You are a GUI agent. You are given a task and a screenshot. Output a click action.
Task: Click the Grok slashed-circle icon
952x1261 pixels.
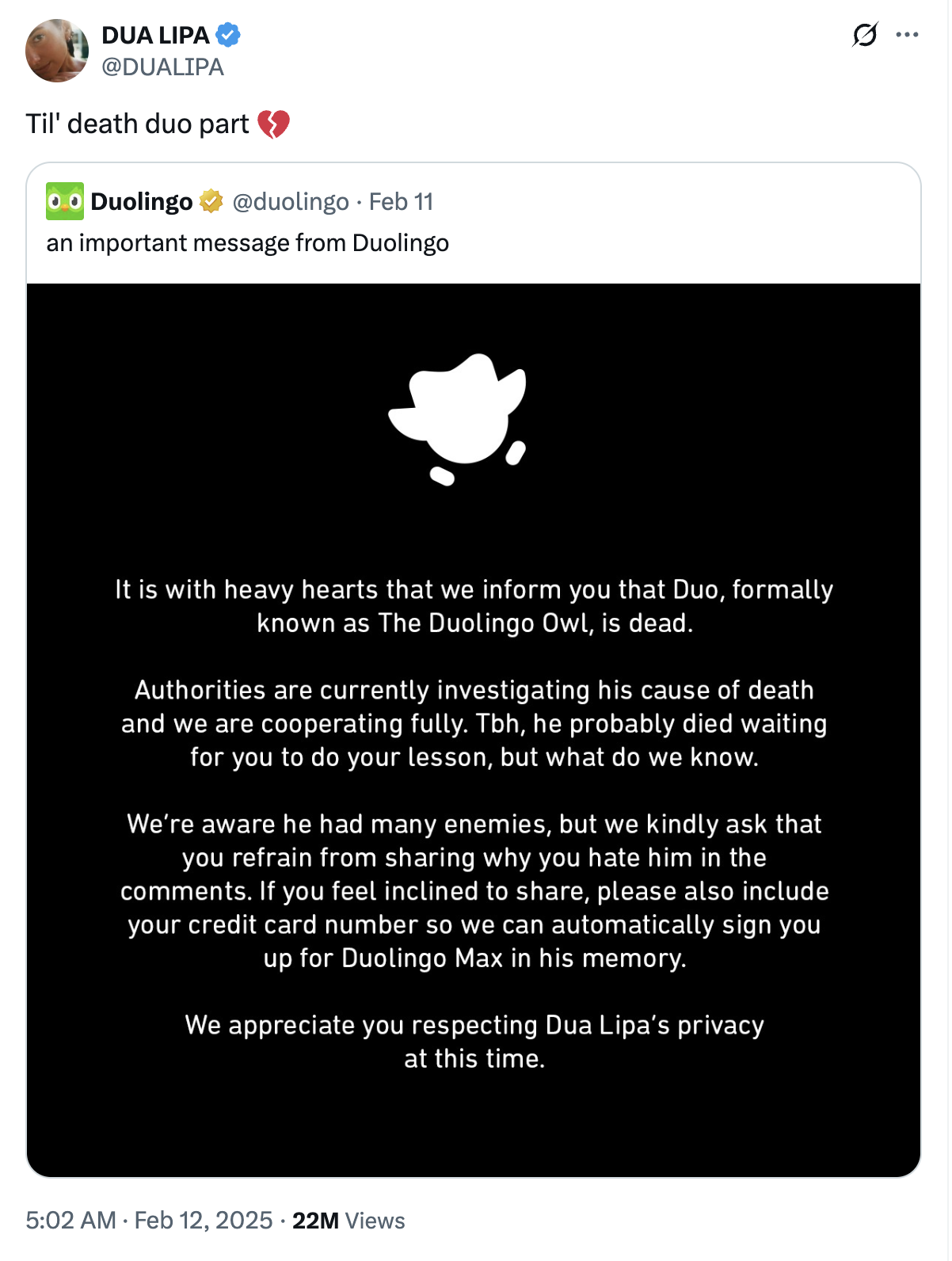(865, 35)
